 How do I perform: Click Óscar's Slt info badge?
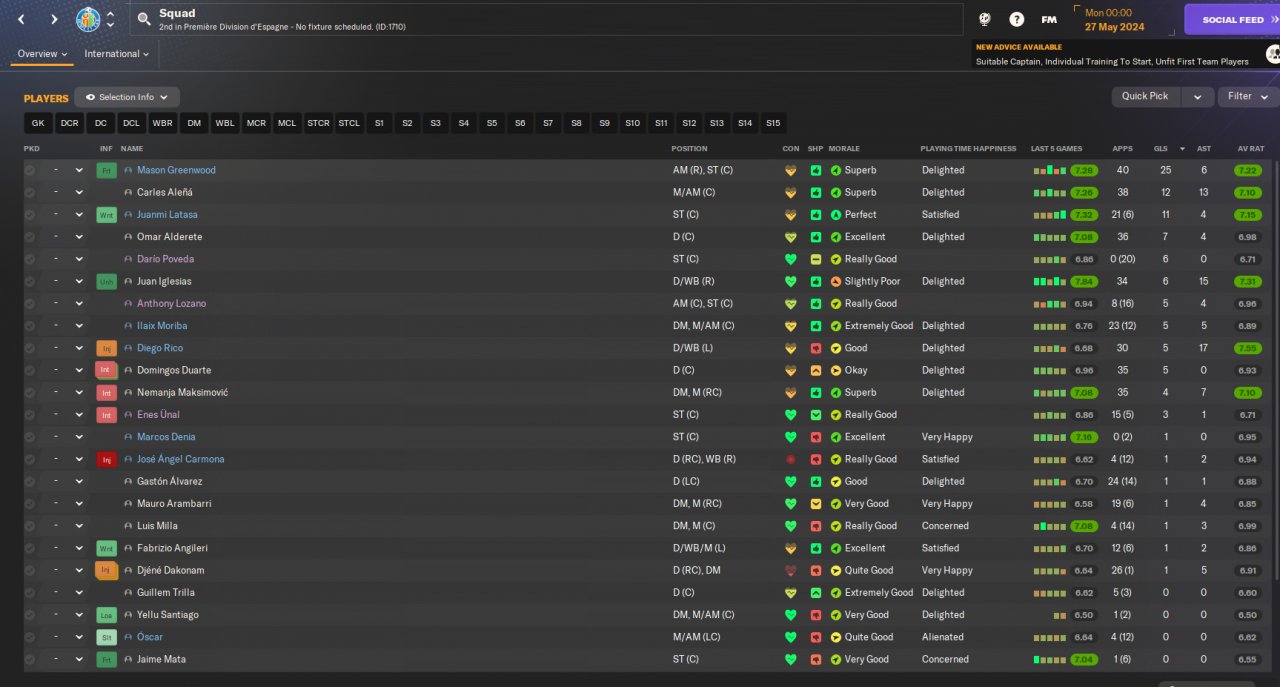[x=106, y=637]
